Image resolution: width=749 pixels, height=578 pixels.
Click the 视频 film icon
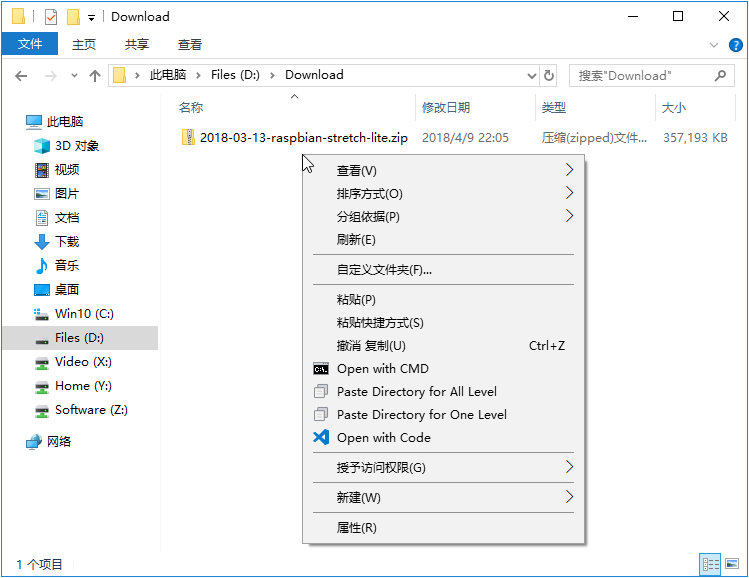(42, 170)
